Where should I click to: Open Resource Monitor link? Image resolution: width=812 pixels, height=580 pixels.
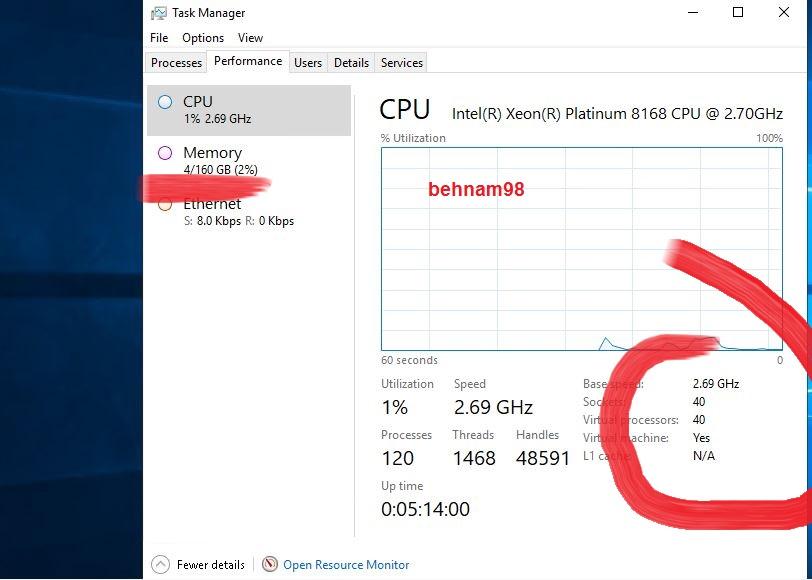(346, 564)
